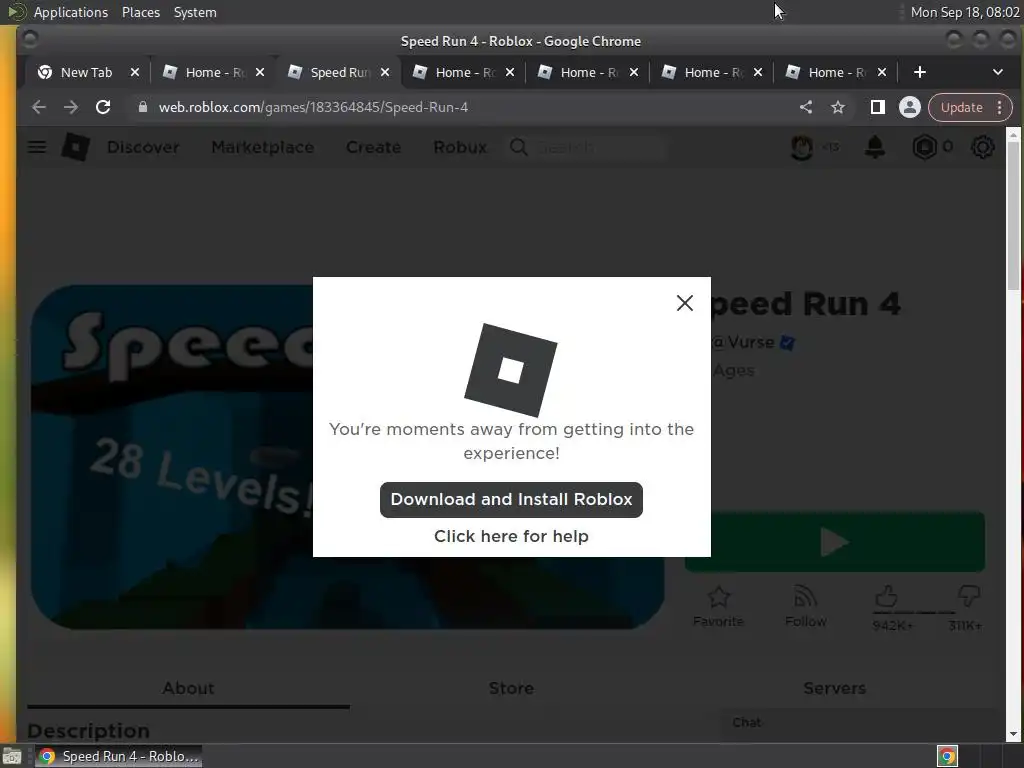Close the New Tab tab
Viewport: 1024px width, 768px height.
coord(135,72)
